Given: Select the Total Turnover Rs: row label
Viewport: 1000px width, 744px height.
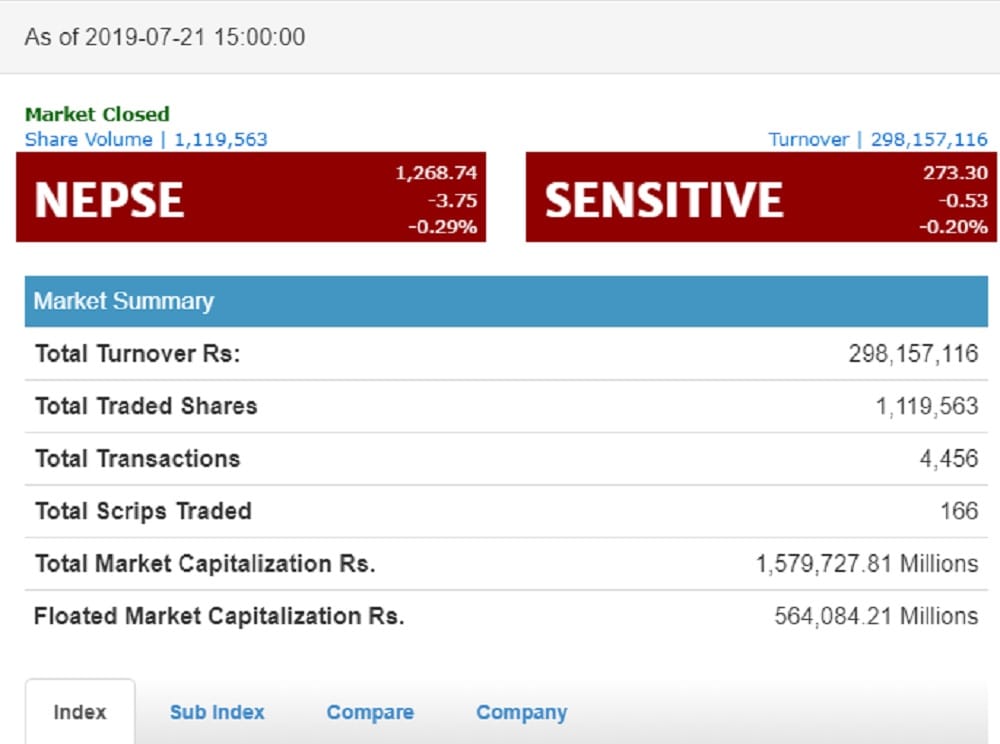Looking at the screenshot, I should click(138, 353).
